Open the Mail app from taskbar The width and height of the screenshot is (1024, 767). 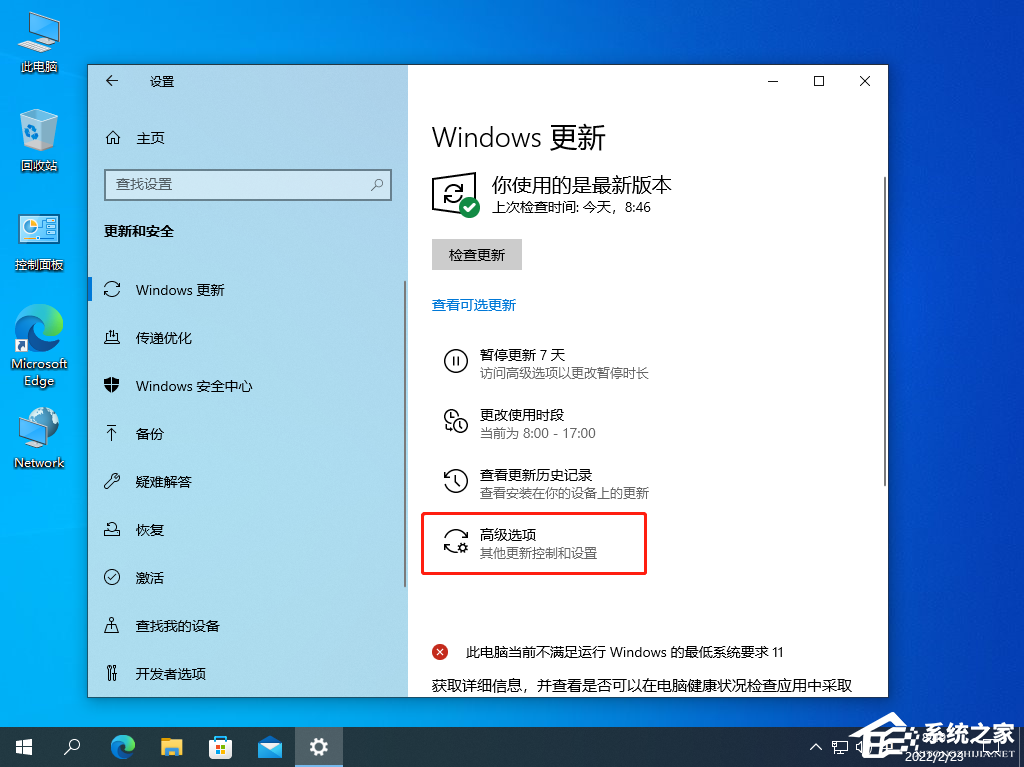point(270,747)
